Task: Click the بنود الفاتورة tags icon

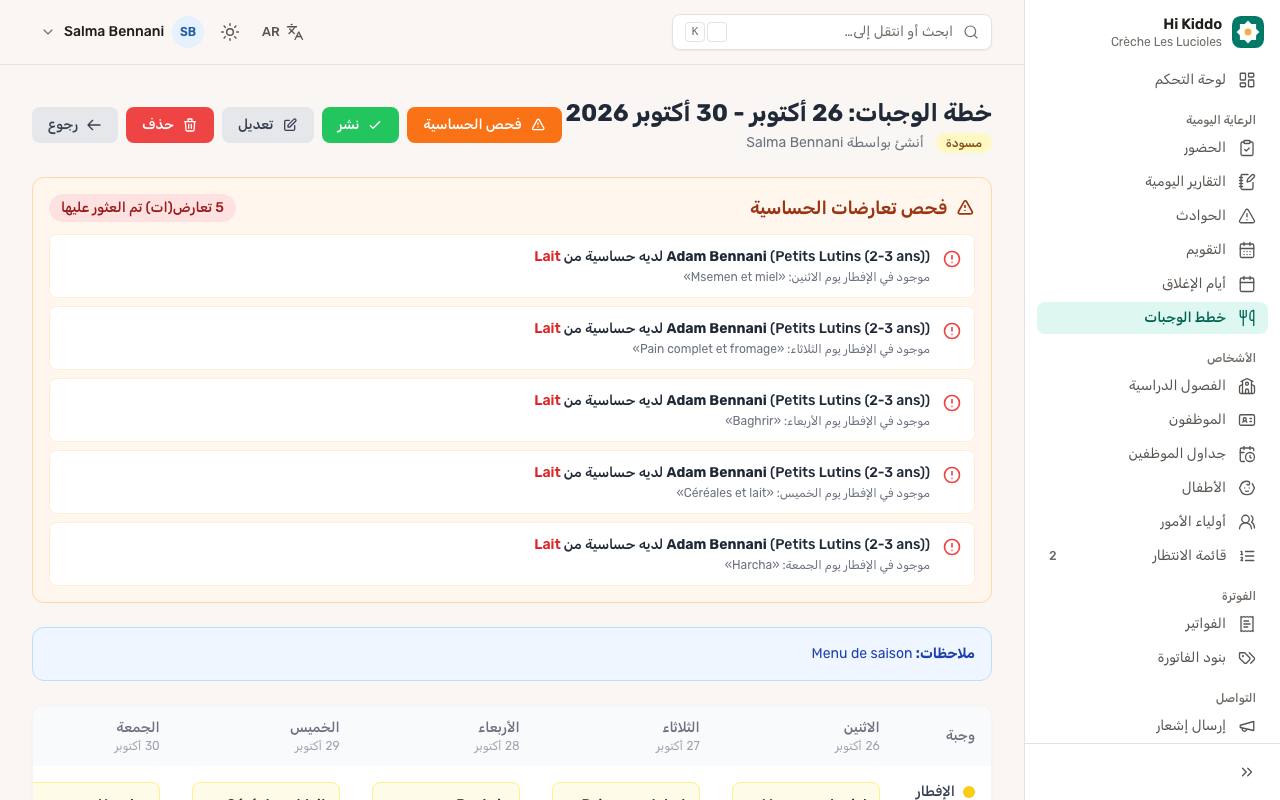Action: (1247, 658)
